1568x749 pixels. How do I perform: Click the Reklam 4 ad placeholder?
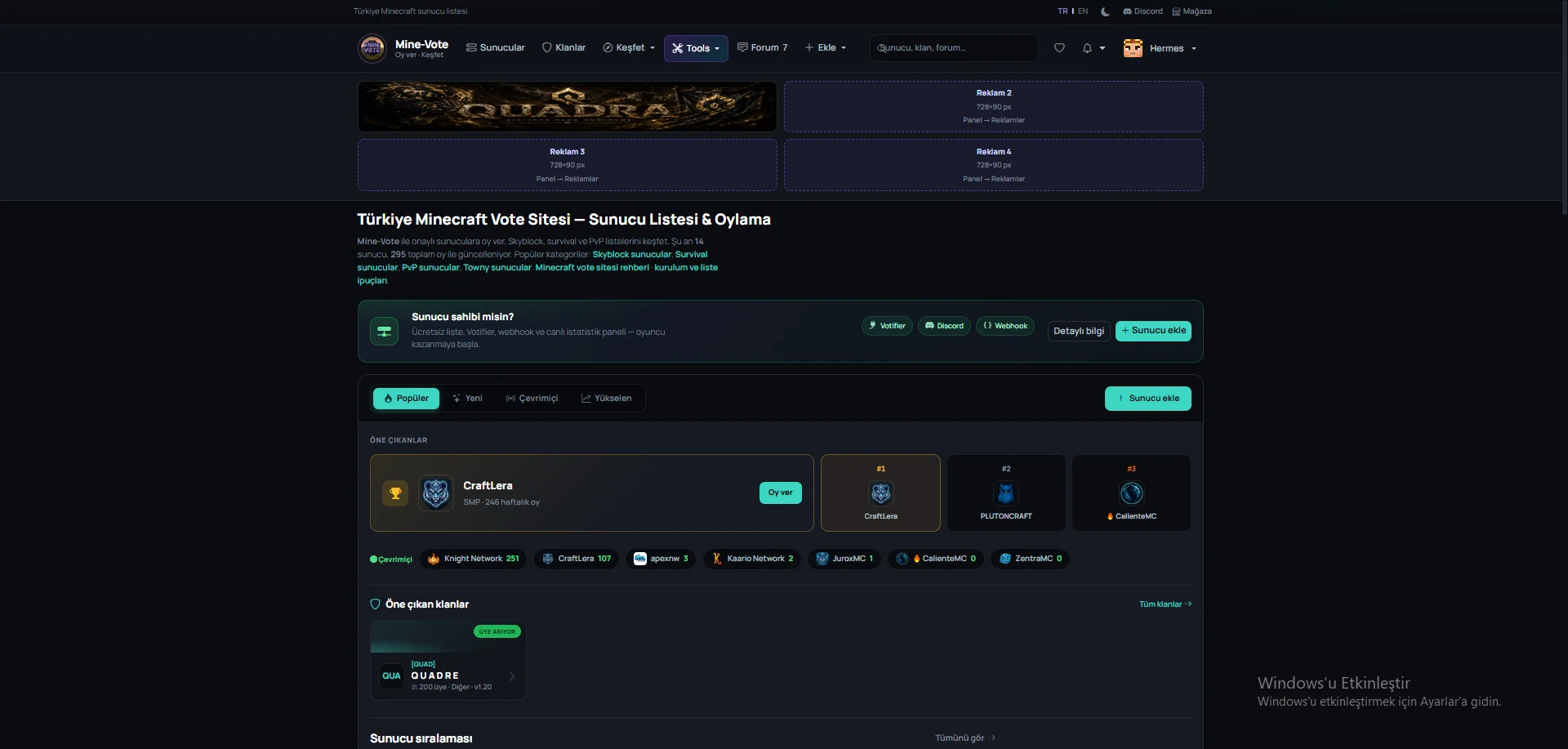pyautogui.click(x=994, y=165)
